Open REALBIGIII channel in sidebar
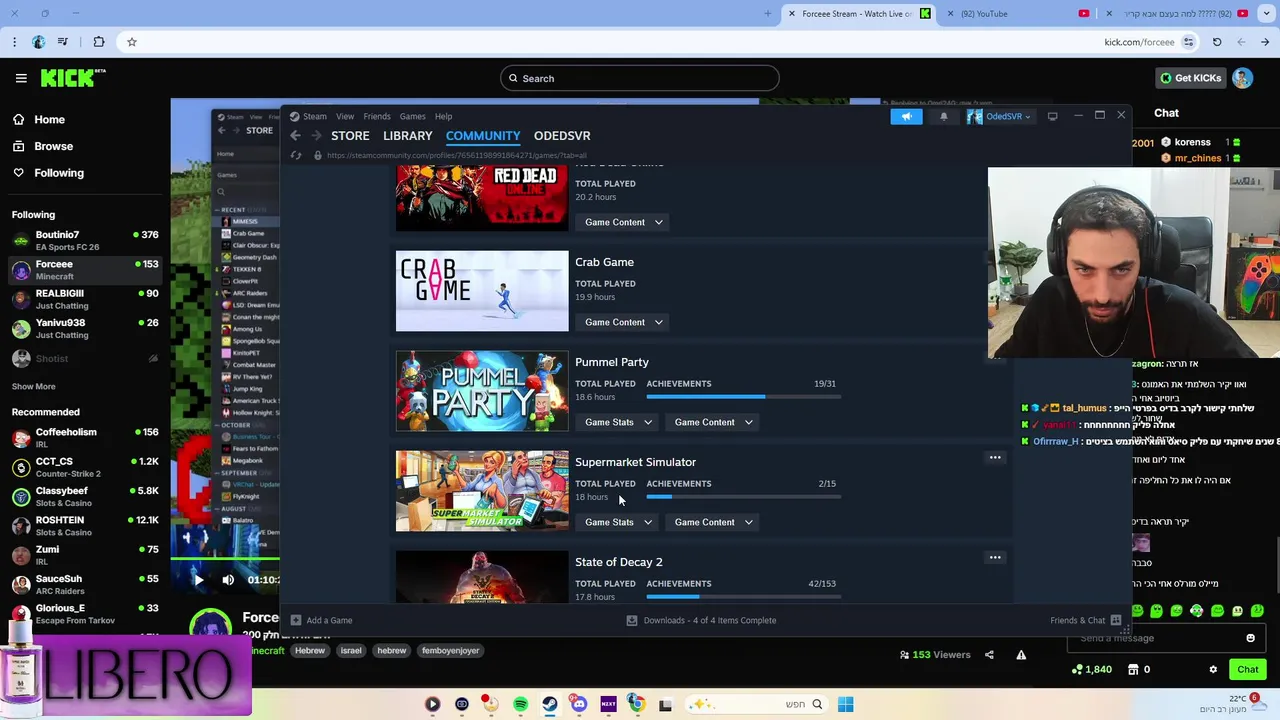1280x720 pixels. [x=85, y=299]
